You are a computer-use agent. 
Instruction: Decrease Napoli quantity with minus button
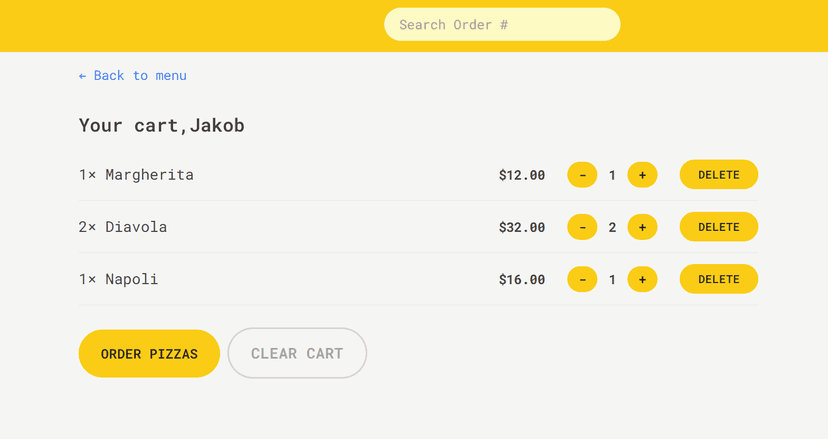point(582,279)
